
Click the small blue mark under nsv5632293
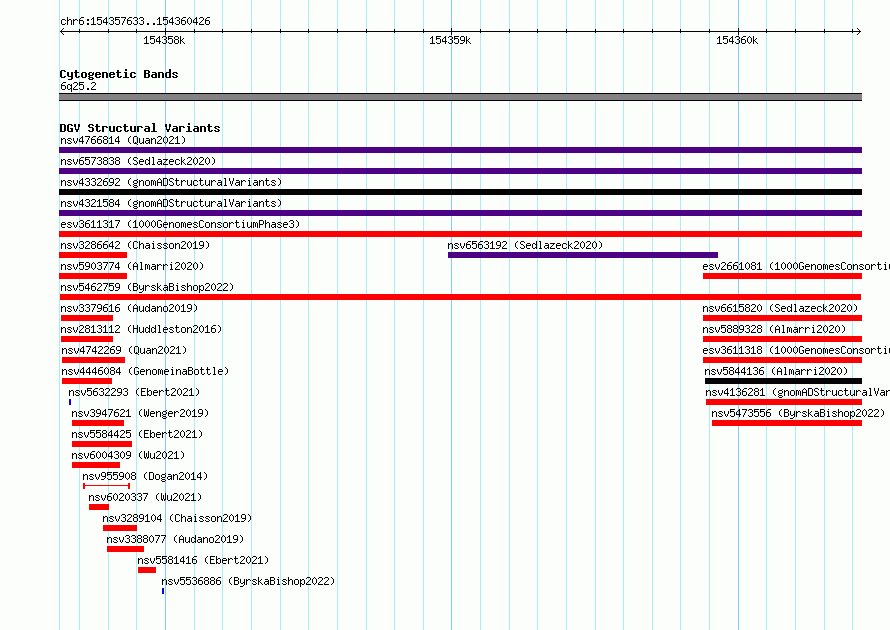(70, 402)
